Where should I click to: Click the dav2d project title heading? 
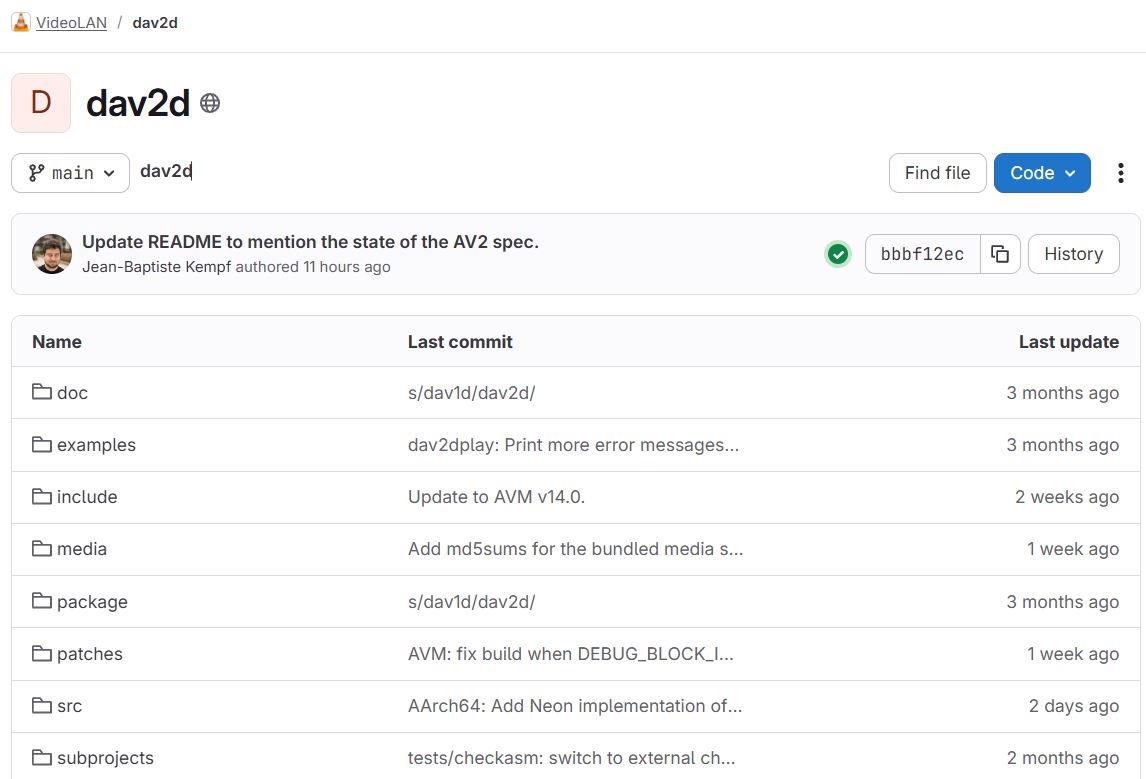coord(137,103)
